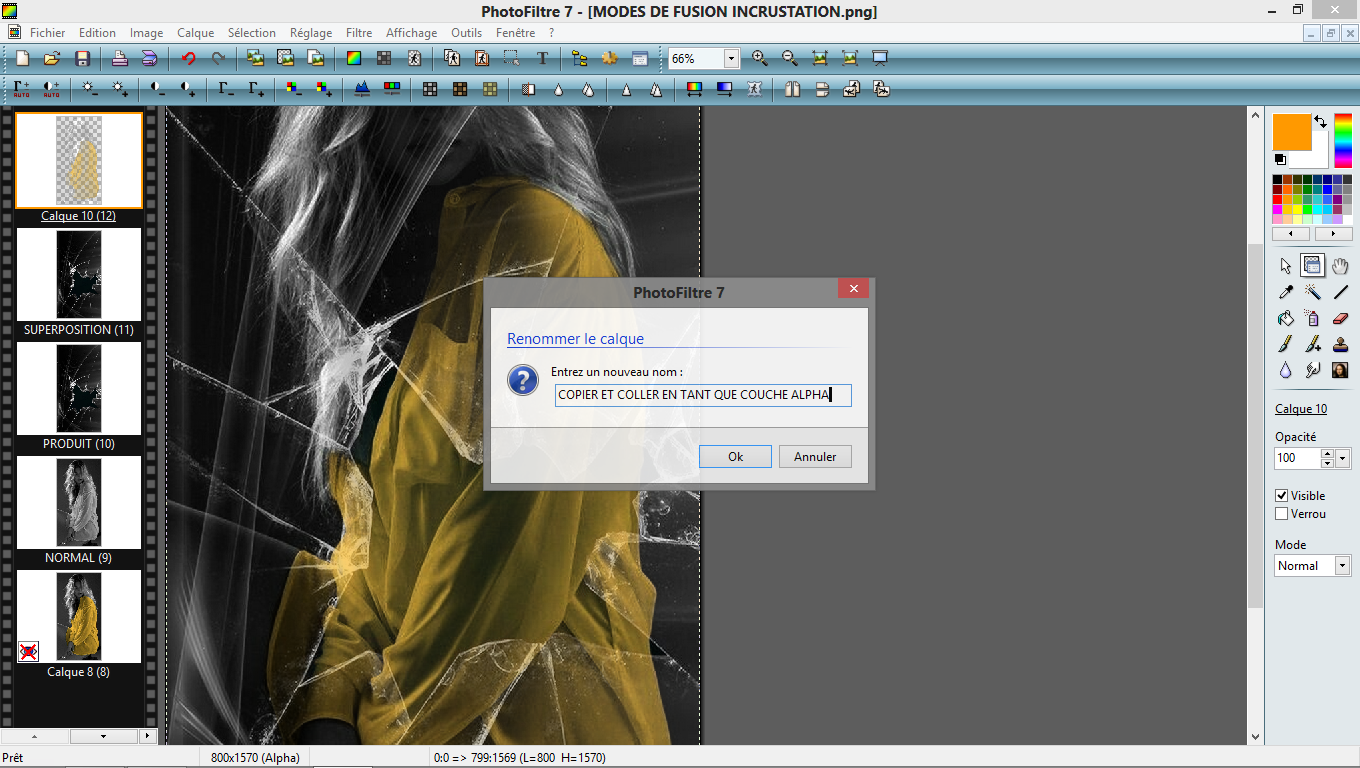Select the Paint bucket fill tool
Viewport: 1360px width, 768px height.
point(1286,318)
